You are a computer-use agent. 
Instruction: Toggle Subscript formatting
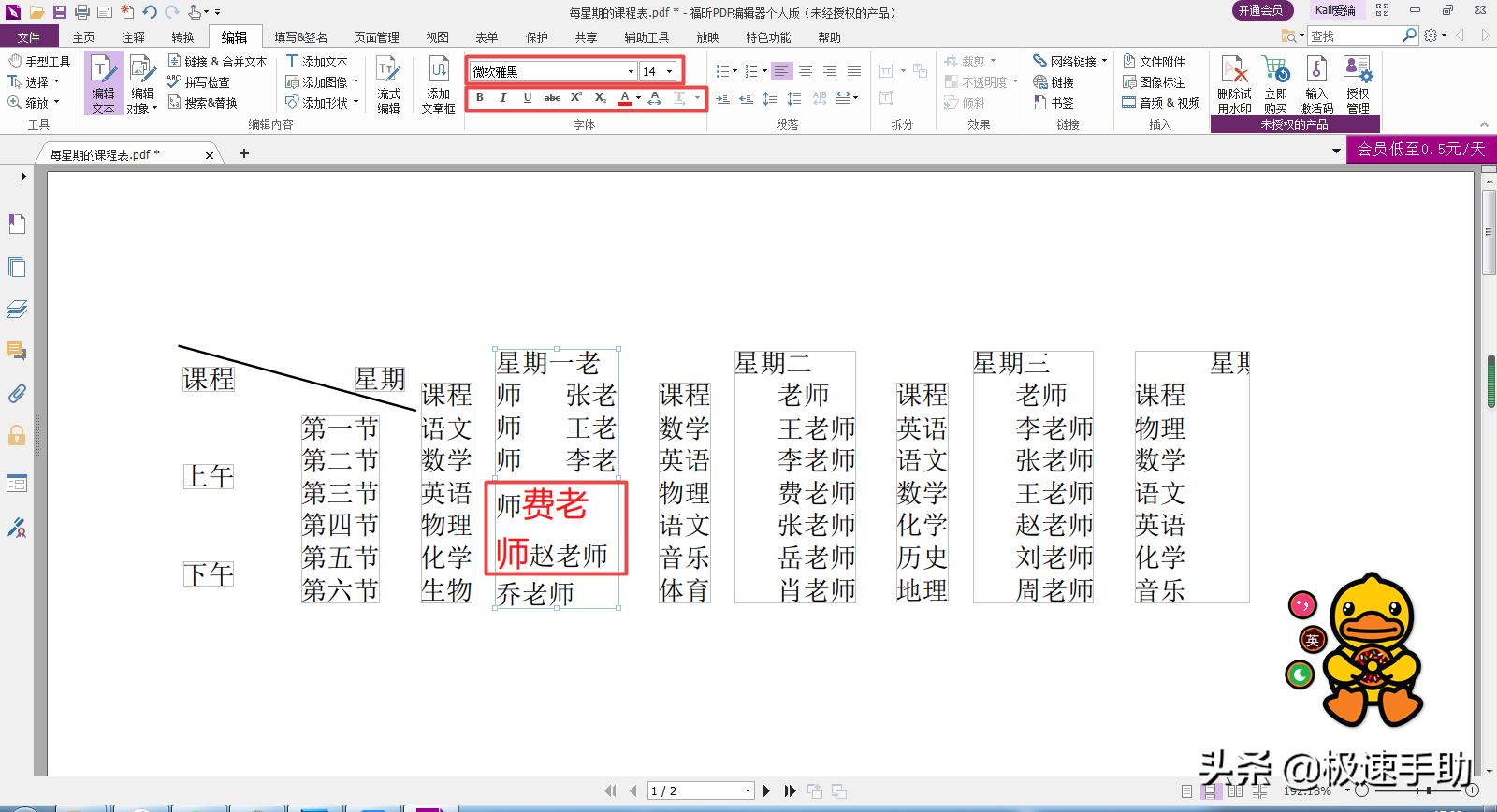click(601, 97)
